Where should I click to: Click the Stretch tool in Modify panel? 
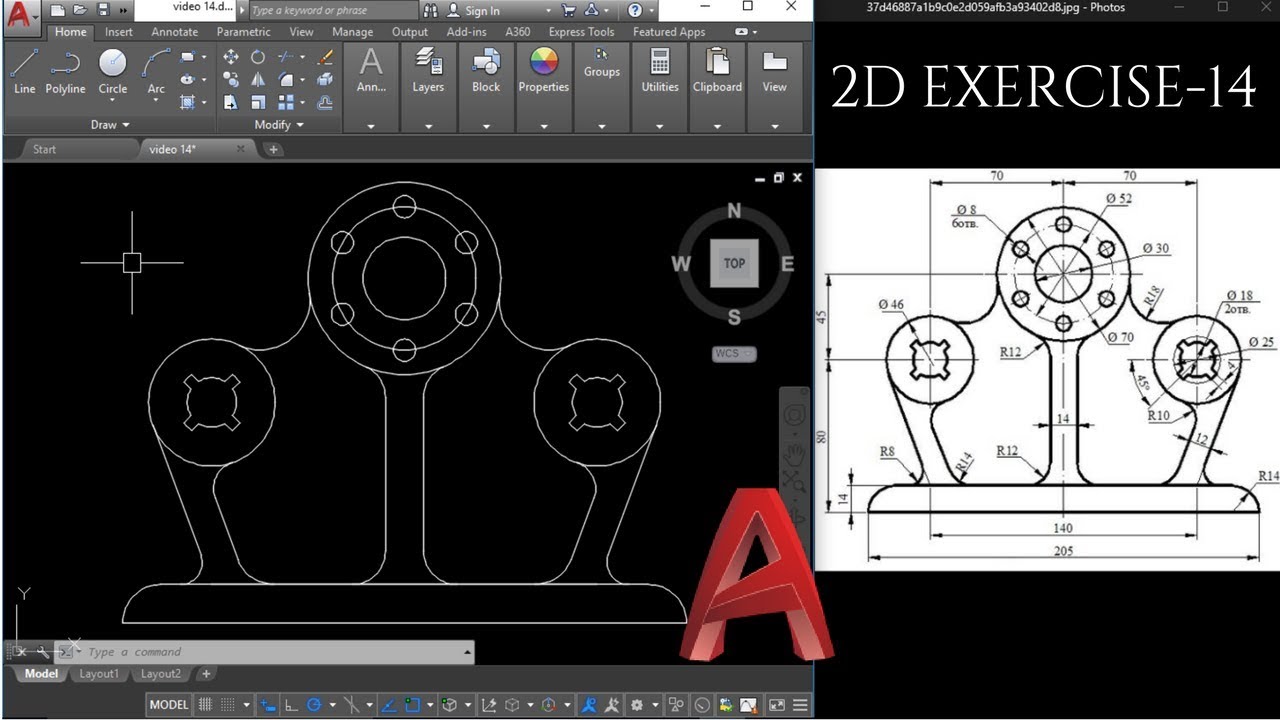pos(231,102)
